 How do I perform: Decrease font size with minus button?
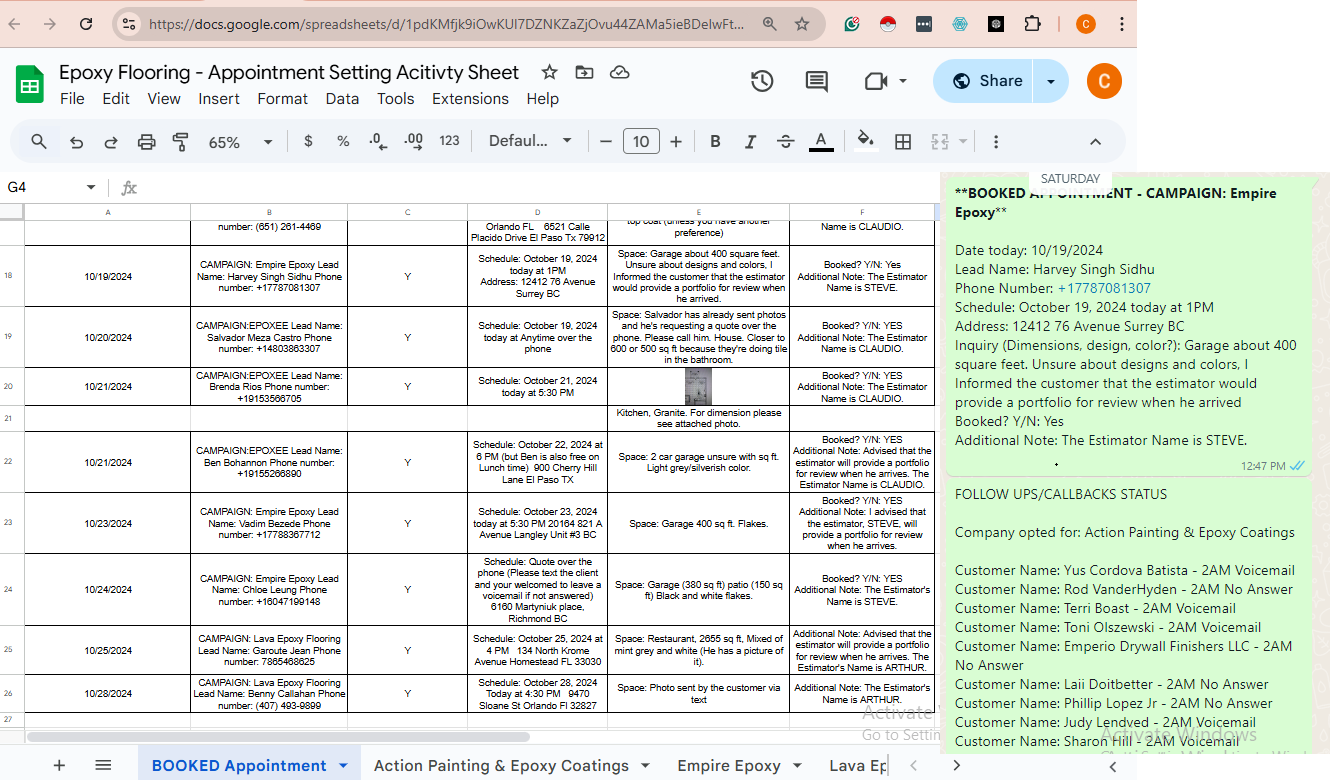pyautogui.click(x=605, y=142)
